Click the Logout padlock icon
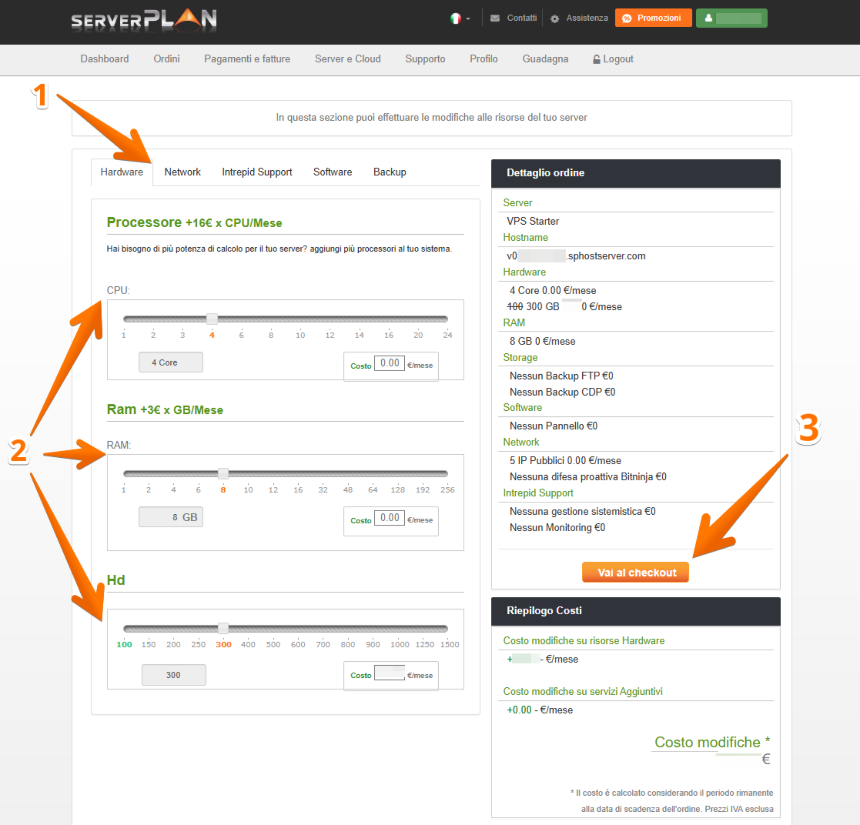The height and width of the screenshot is (825, 860). [x=597, y=59]
